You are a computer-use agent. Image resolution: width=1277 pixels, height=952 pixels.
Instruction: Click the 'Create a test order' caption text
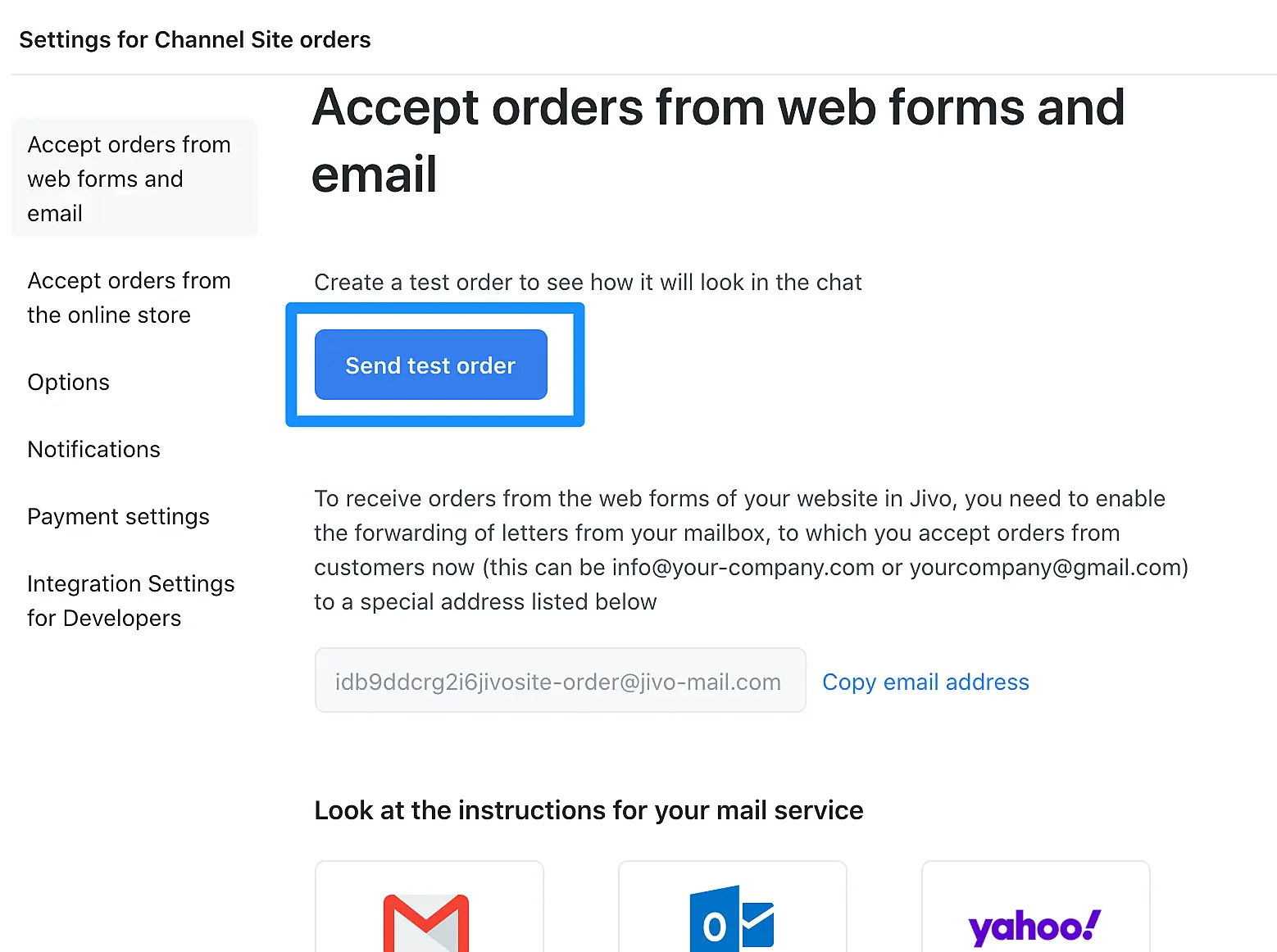point(588,283)
